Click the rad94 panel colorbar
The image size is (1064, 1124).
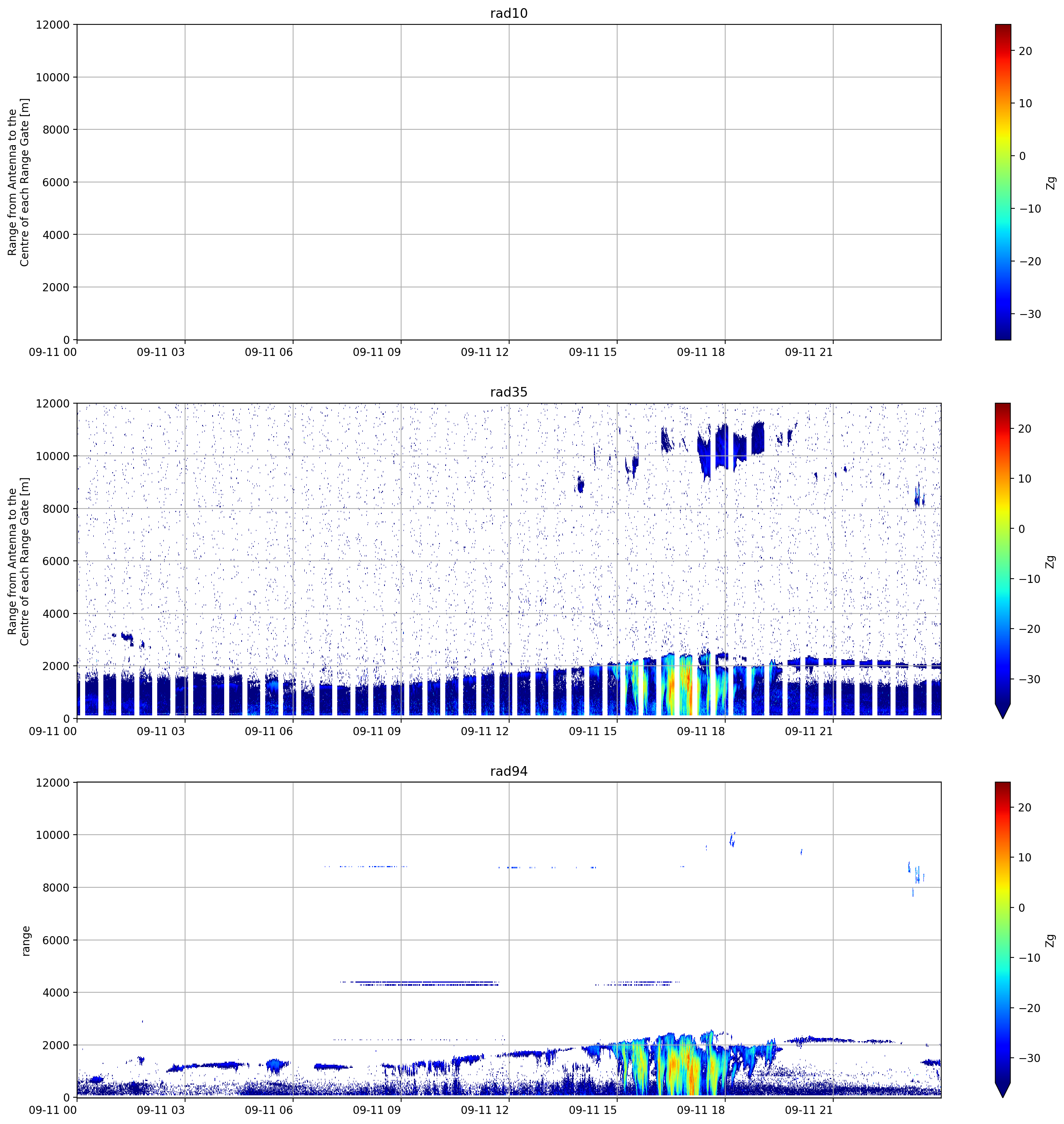[x=1003, y=940]
